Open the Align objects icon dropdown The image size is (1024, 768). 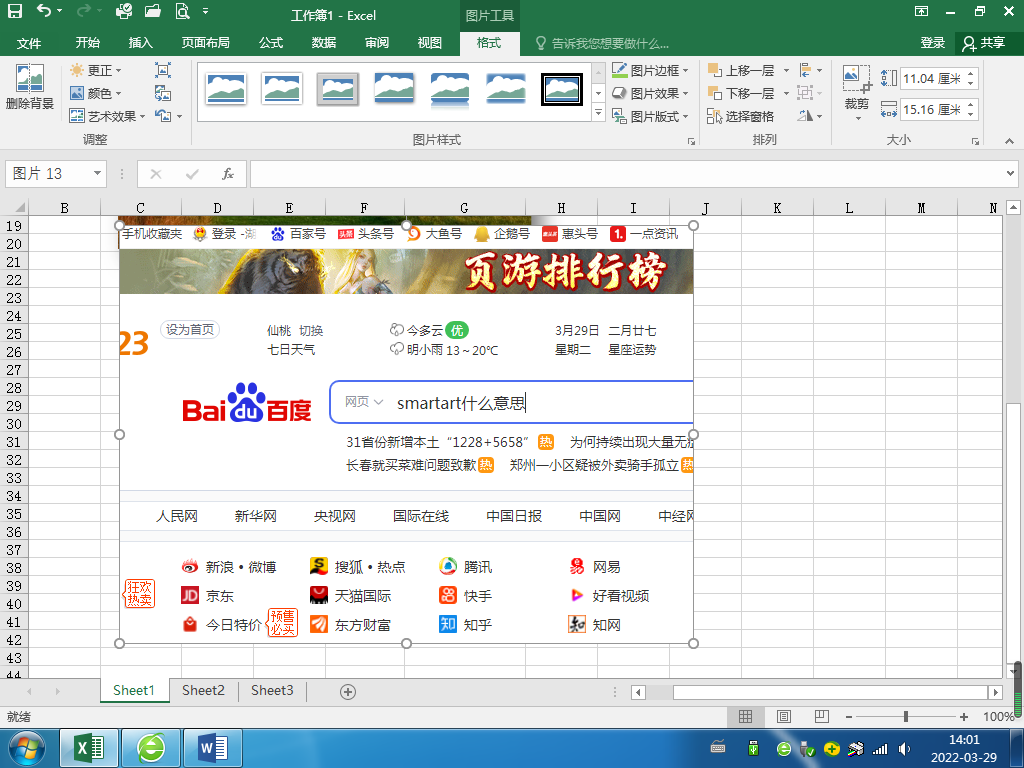coord(810,70)
